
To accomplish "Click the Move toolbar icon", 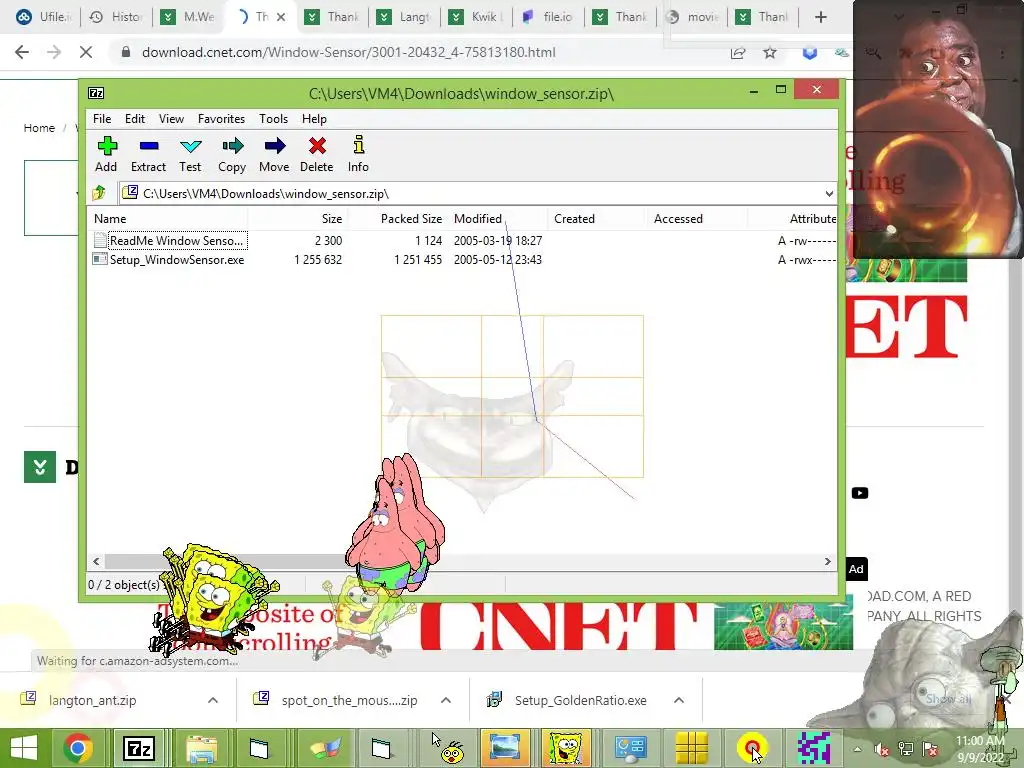I will [274, 154].
